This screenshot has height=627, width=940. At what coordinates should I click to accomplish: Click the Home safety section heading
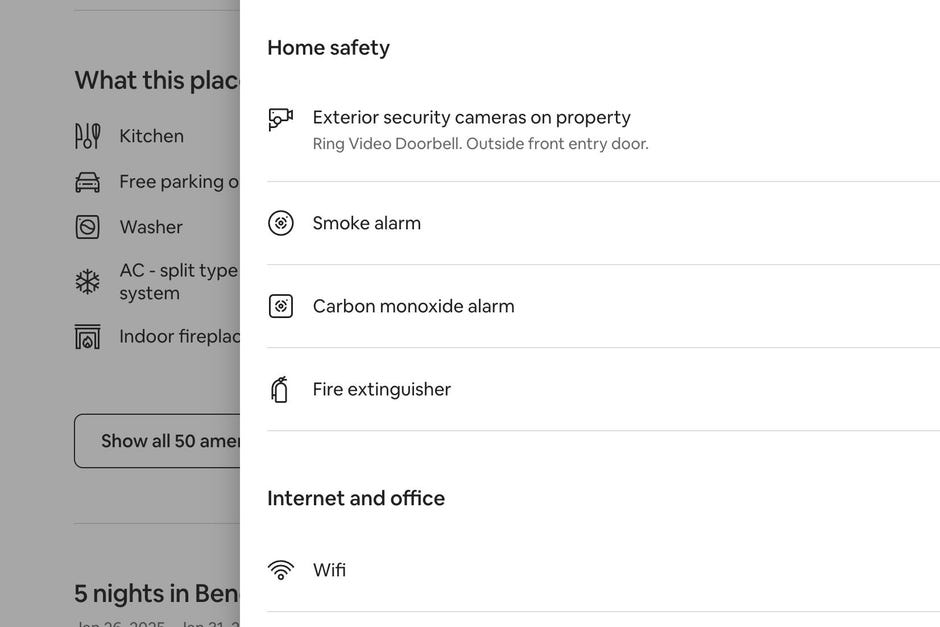coord(329,48)
